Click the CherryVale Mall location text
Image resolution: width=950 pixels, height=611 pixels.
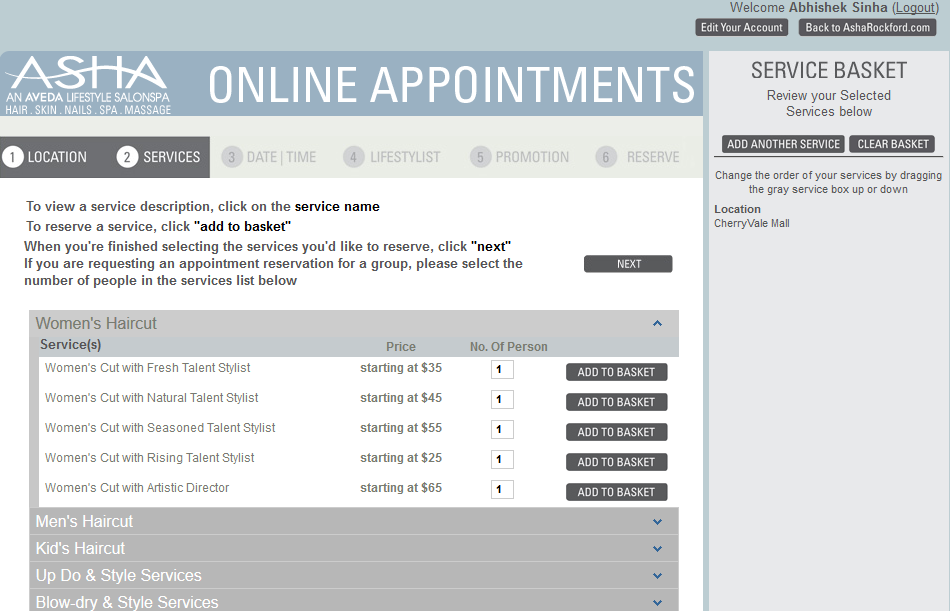pyautogui.click(x=752, y=224)
